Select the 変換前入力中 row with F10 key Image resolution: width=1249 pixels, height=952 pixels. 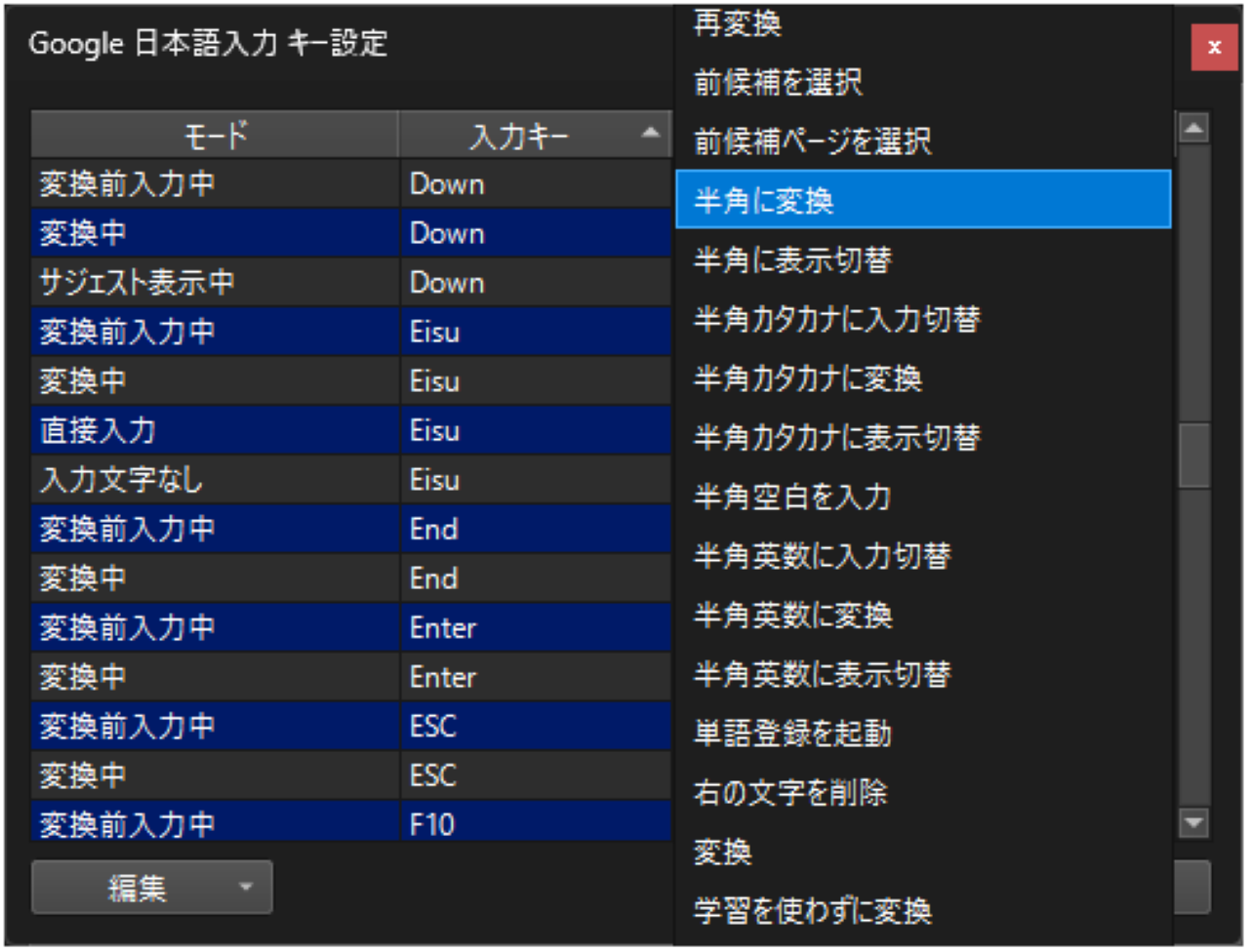[x=215, y=824]
